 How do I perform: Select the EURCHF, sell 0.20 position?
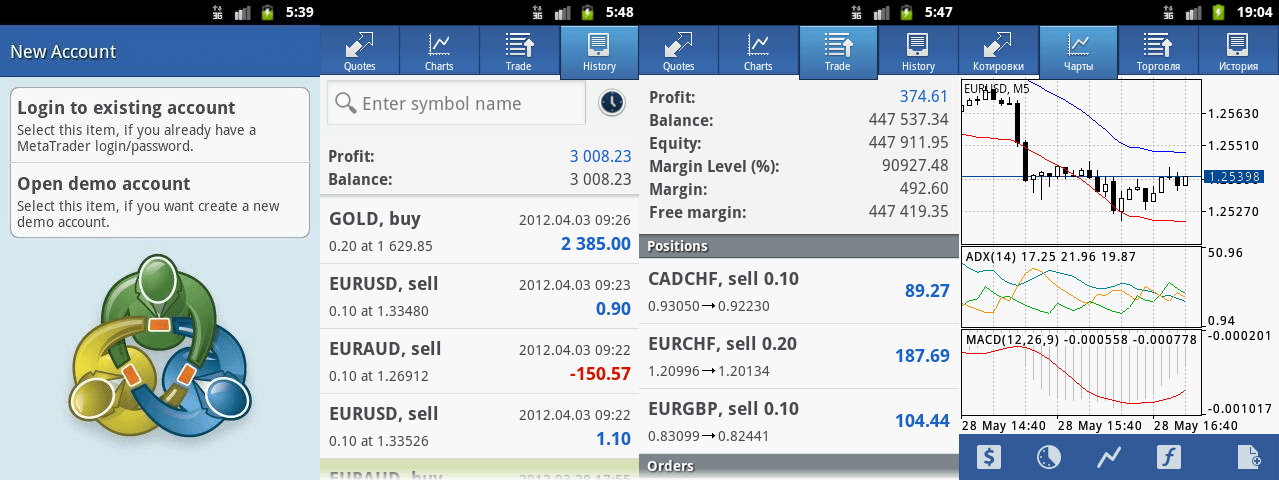tap(799, 356)
